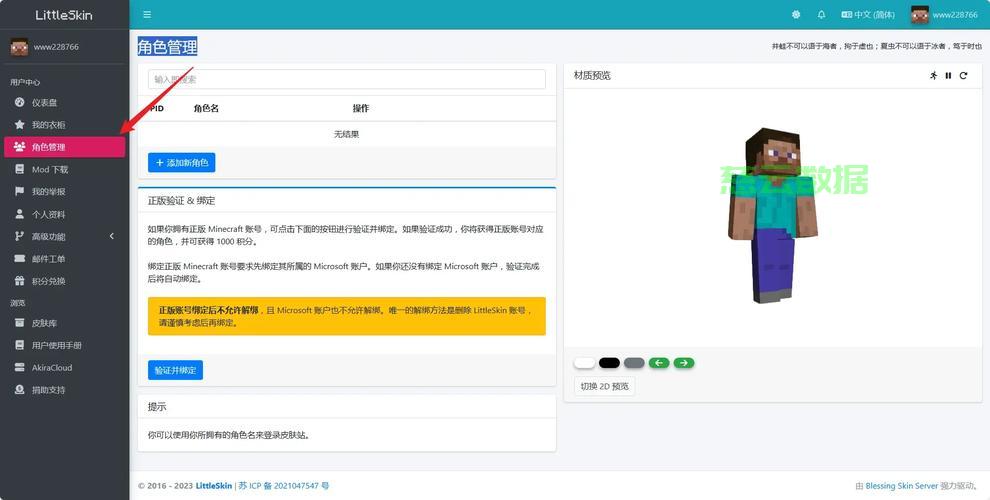This screenshot has height=500, width=990.
Task: Click the envelope icon beside 邮件工单
Action: [20, 259]
